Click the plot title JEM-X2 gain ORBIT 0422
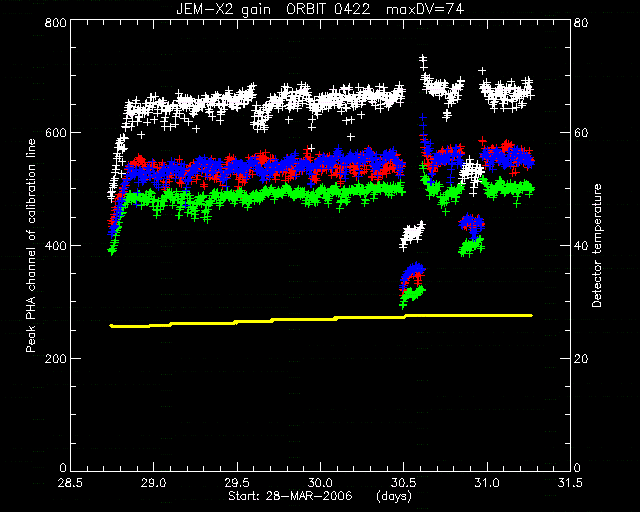640x512 pixels. pyautogui.click(x=273, y=9)
